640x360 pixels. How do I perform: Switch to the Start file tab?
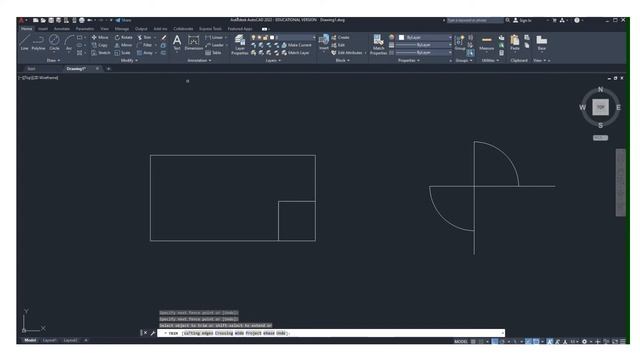[x=31, y=69]
